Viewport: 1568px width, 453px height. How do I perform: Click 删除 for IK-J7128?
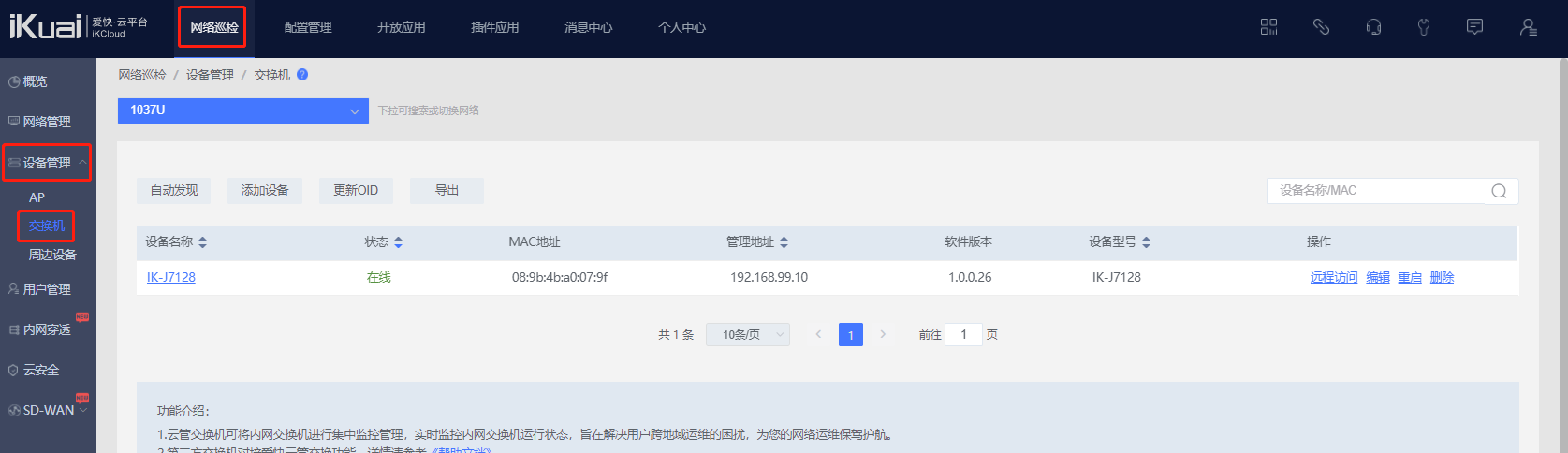pyautogui.click(x=1442, y=277)
